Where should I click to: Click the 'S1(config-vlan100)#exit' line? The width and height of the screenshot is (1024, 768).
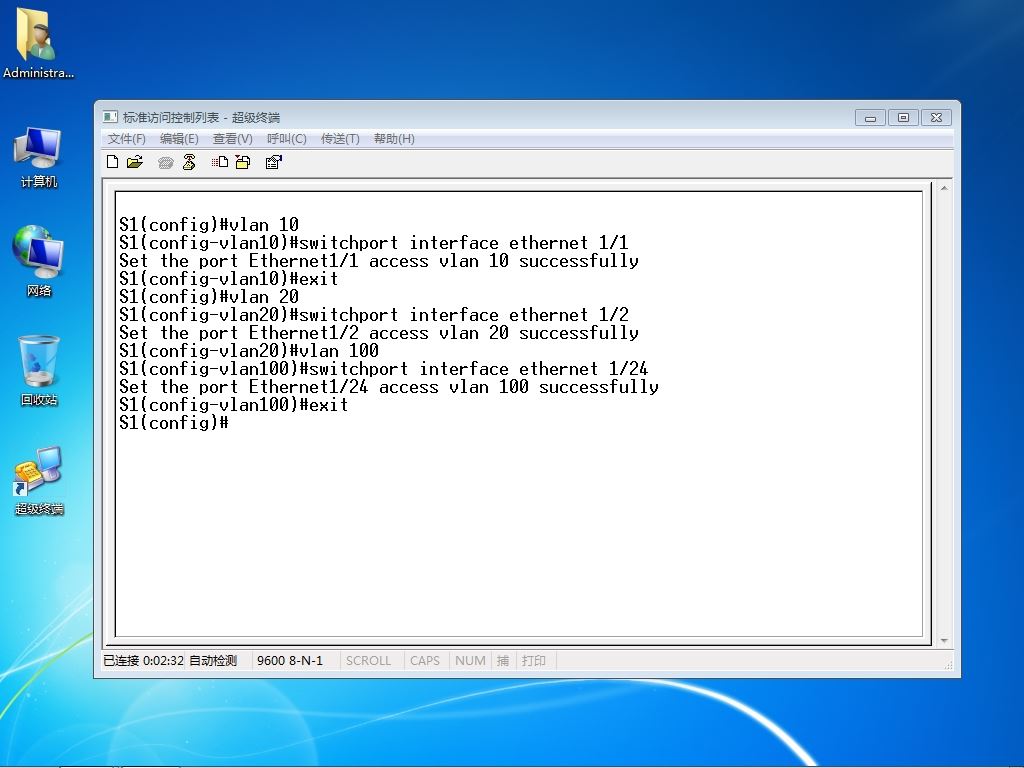coord(234,405)
